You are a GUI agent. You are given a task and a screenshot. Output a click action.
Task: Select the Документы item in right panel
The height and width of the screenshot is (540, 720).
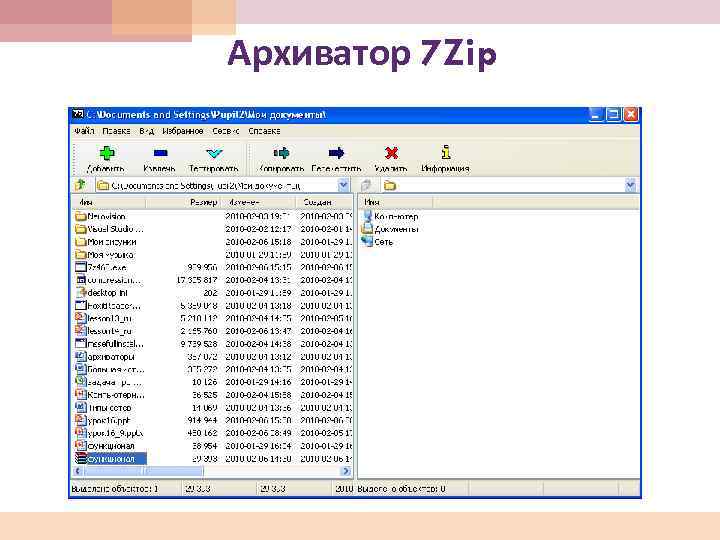(390, 229)
